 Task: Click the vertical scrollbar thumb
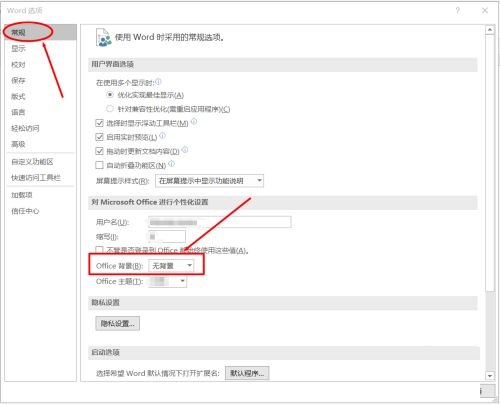(490, 163)
